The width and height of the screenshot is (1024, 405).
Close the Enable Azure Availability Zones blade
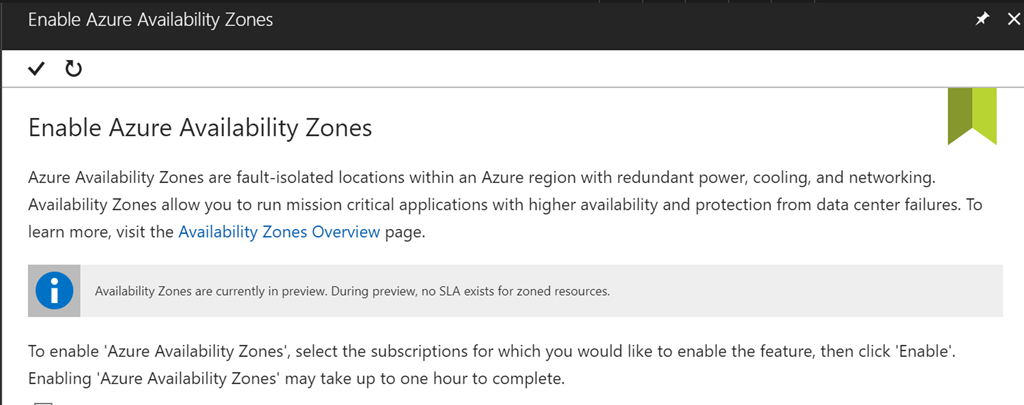(1012, 19)
